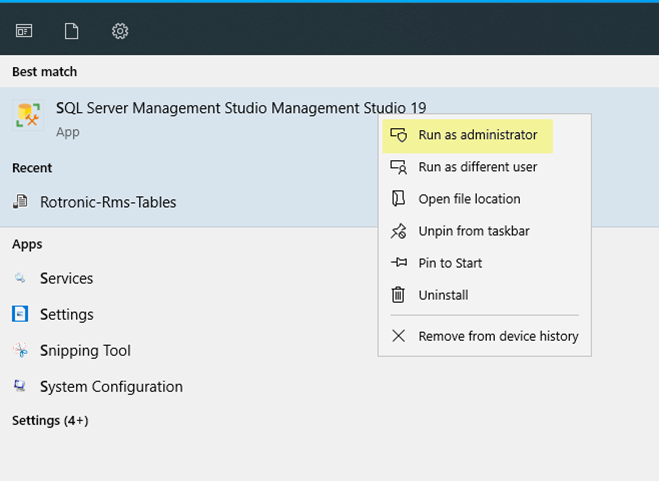
Task: Click the pin icon beside Pin to Start
Action: 399,262
